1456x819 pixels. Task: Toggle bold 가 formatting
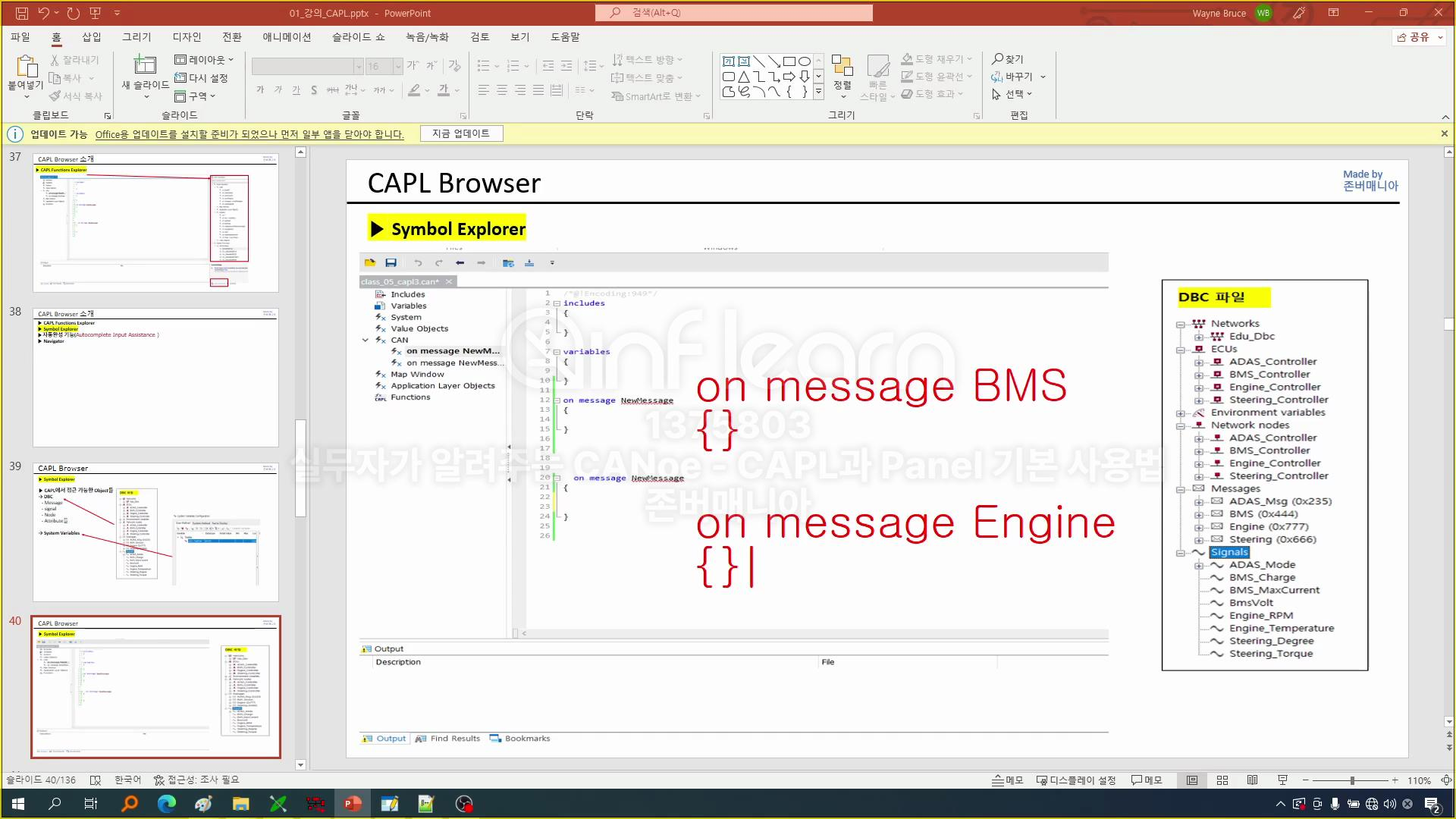(260, 90)
